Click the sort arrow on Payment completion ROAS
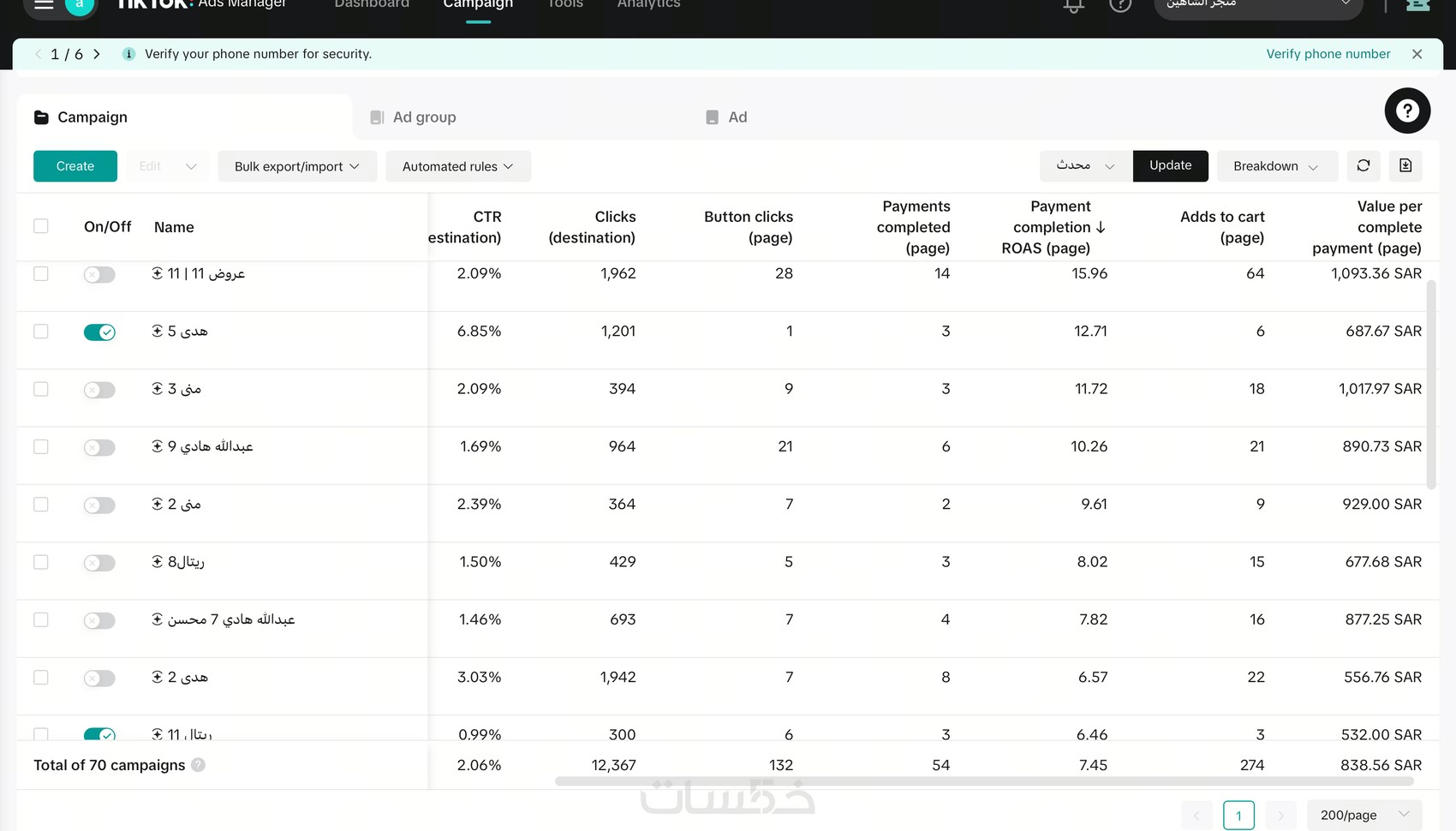This screenshot has height=831, width=1456. point(1101,227)
